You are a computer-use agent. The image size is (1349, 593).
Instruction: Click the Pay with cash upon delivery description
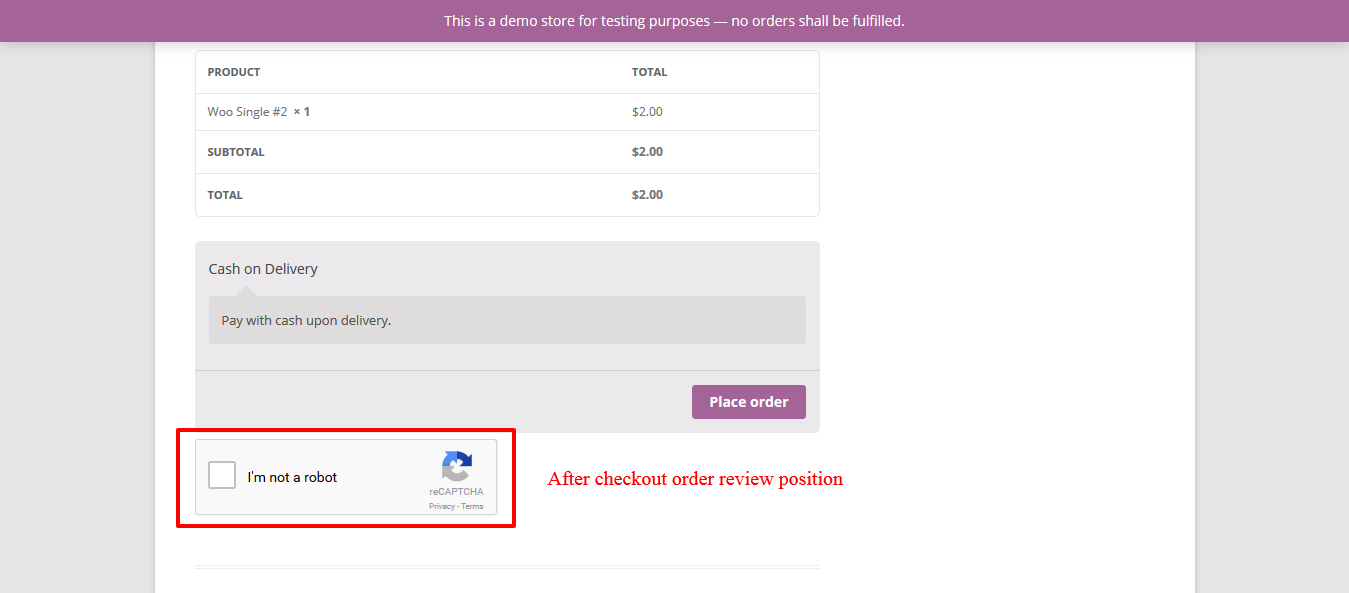pos(306,321)
